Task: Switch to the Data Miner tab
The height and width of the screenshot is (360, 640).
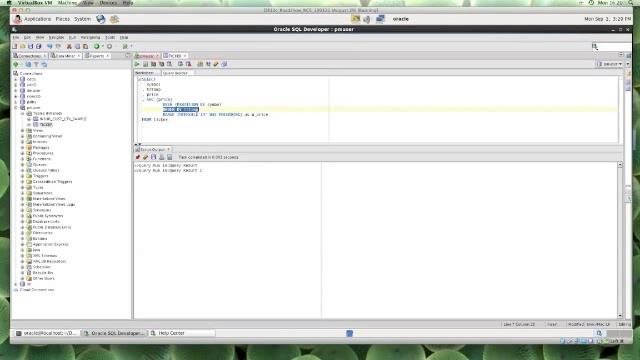Action: (x=66, y=56)
